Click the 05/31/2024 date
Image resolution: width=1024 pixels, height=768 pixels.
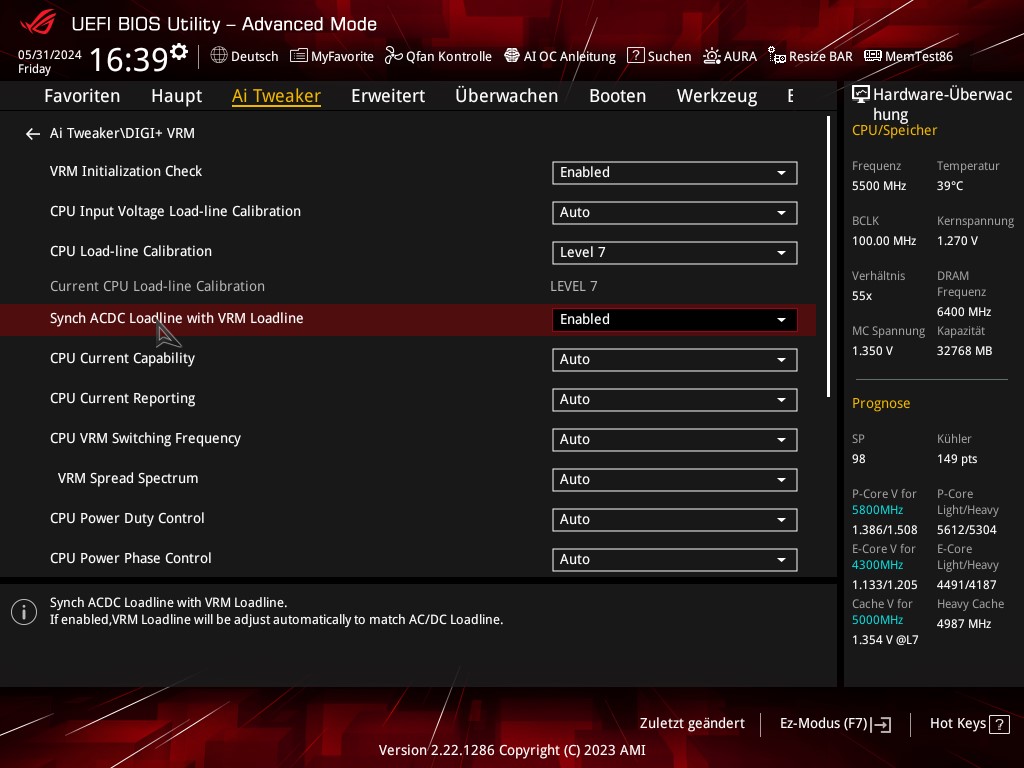[50, 55]
